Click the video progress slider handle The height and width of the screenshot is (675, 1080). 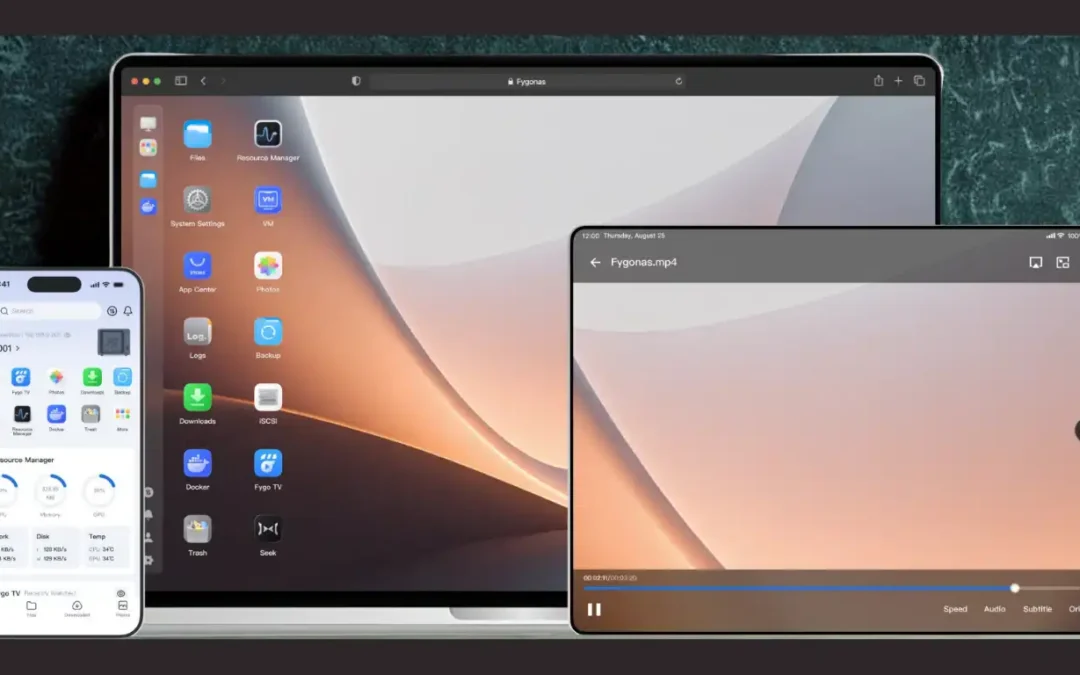(1015, 588)
